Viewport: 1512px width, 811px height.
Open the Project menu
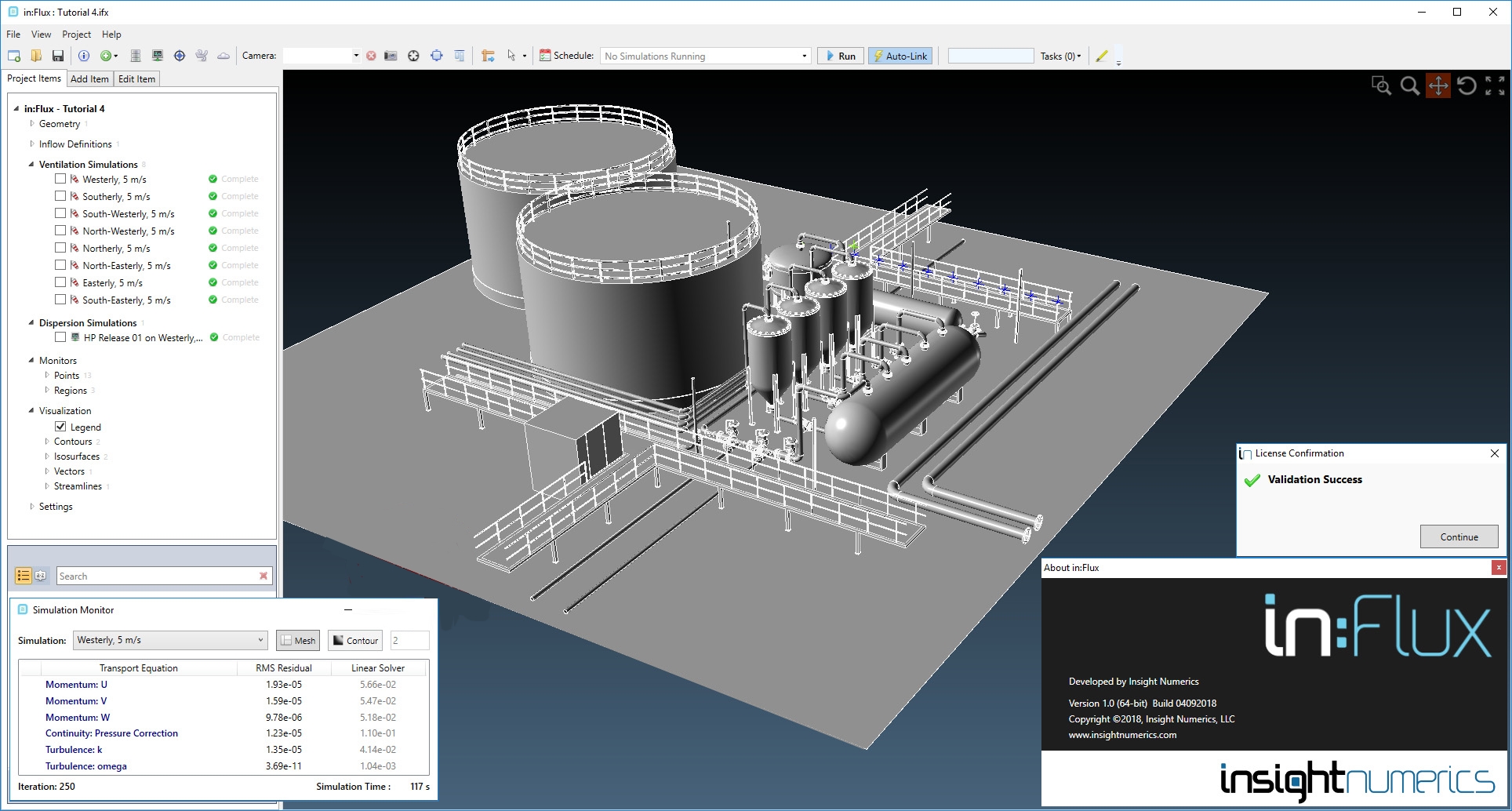(76, 35)
